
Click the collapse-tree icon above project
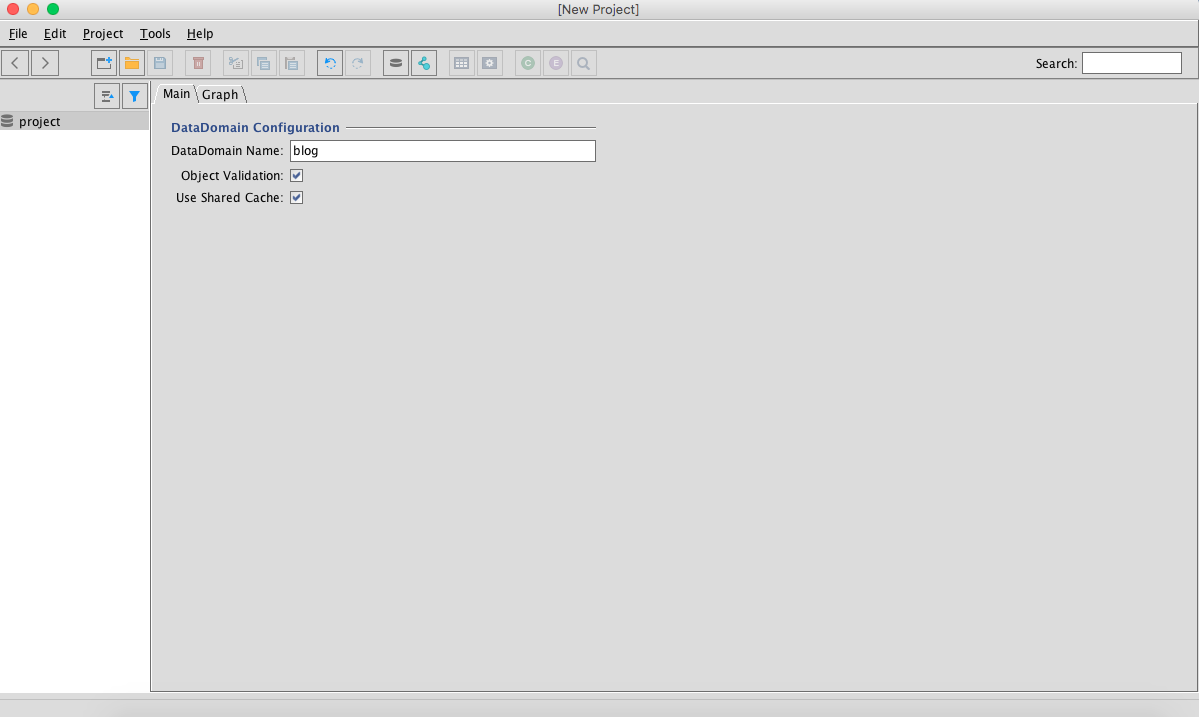(107, 96)
